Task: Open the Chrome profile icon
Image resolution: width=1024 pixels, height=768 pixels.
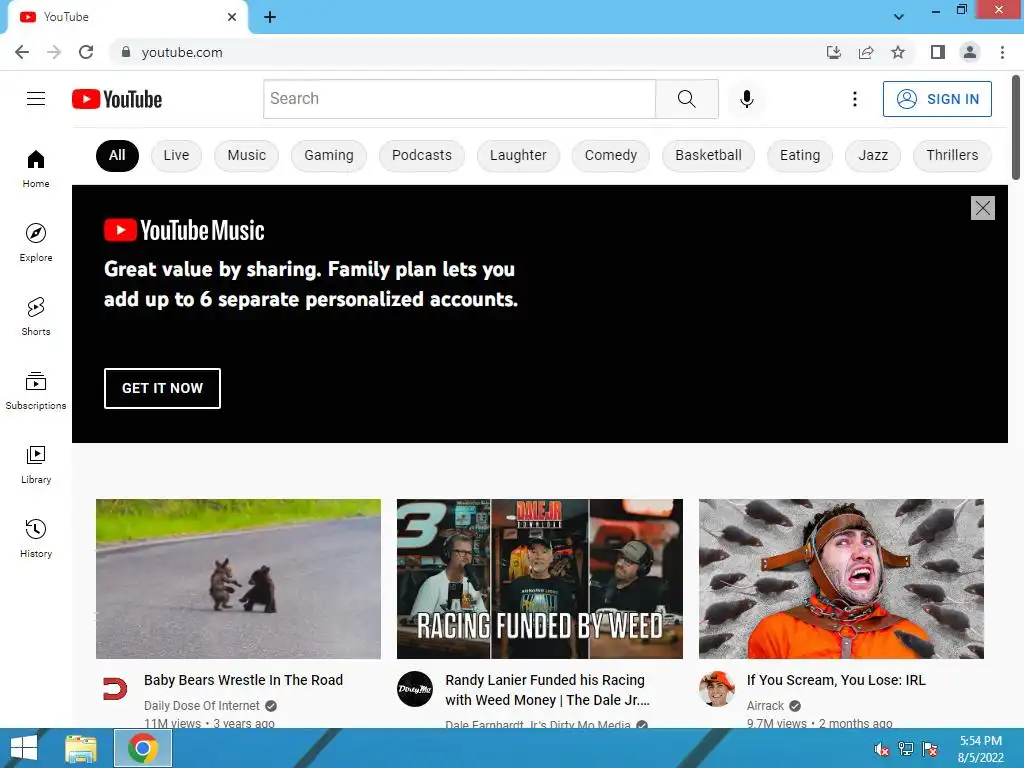Action: (x=970, y=52)
